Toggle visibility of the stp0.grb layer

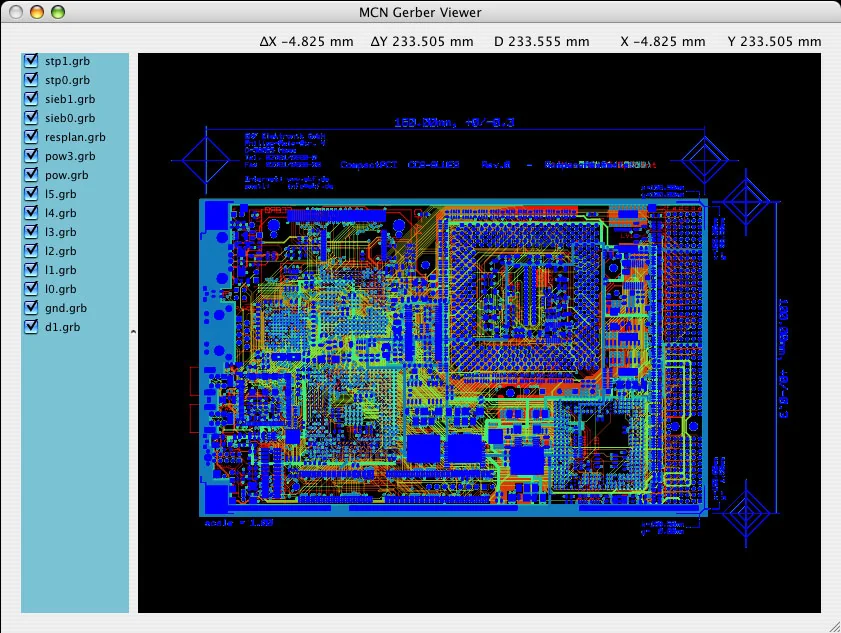tap(30, 79)
